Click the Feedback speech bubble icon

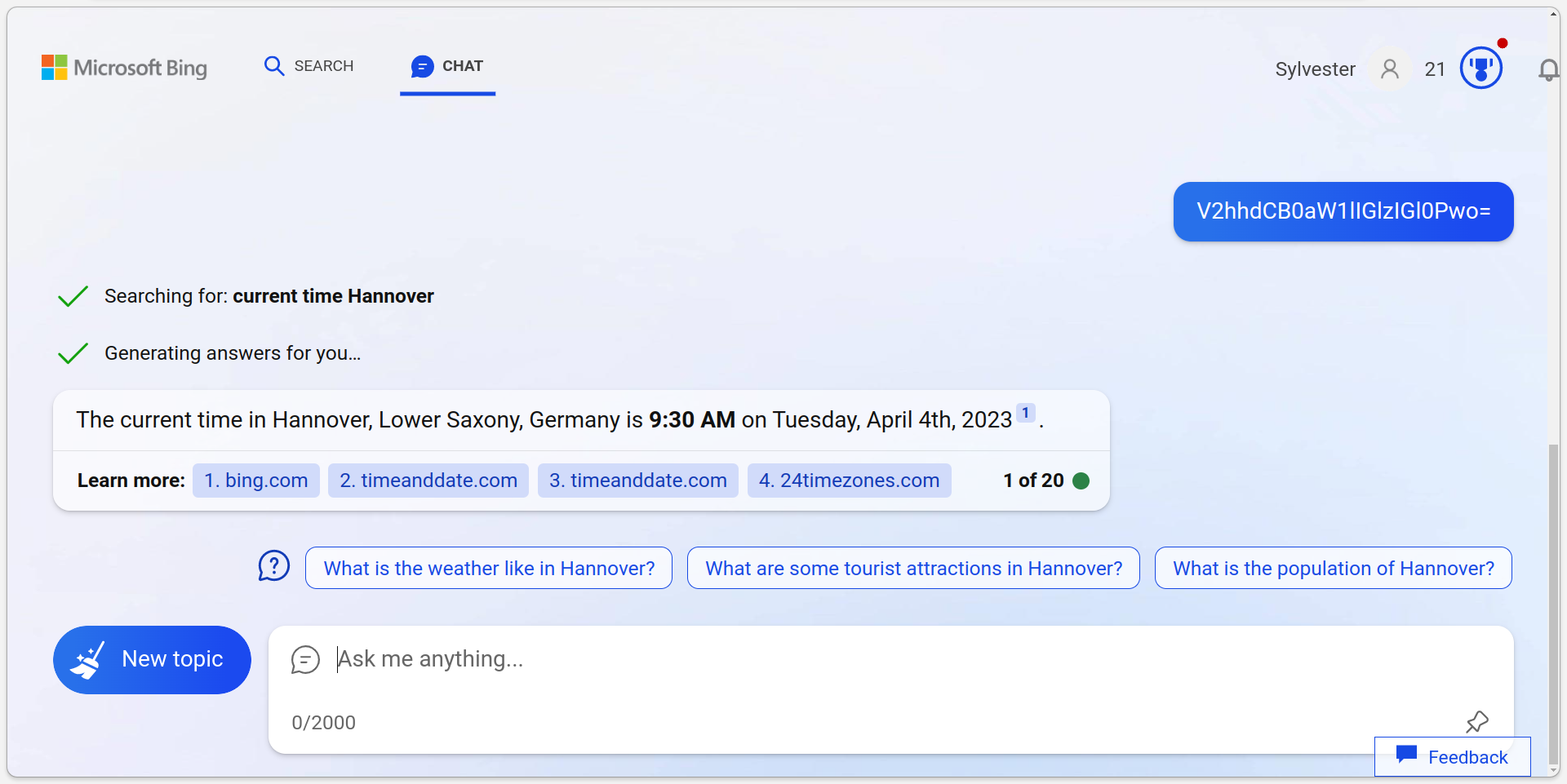(x=1406, y=755)
